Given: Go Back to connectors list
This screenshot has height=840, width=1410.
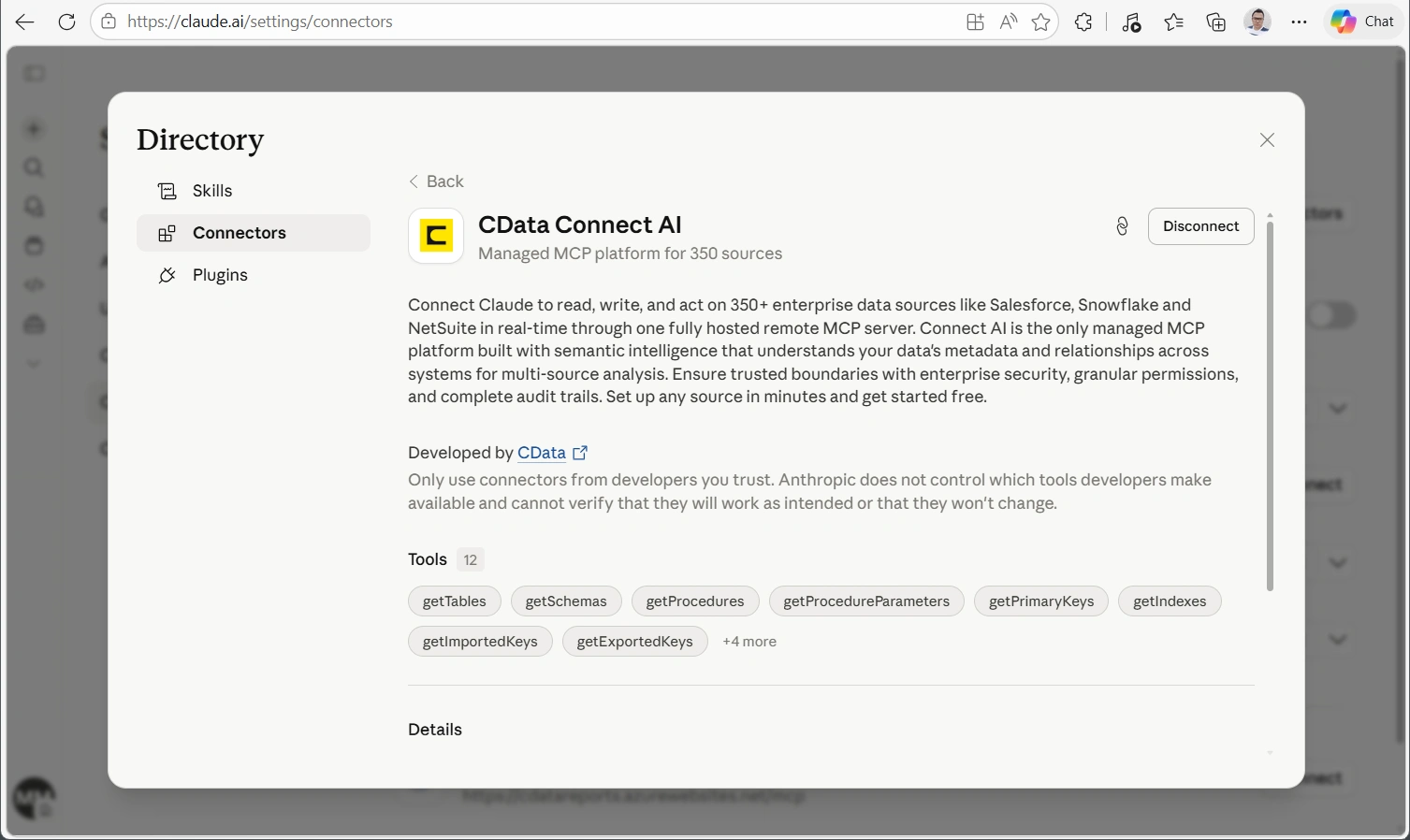Looking at the screenshot, I should [x=436, y=181].
